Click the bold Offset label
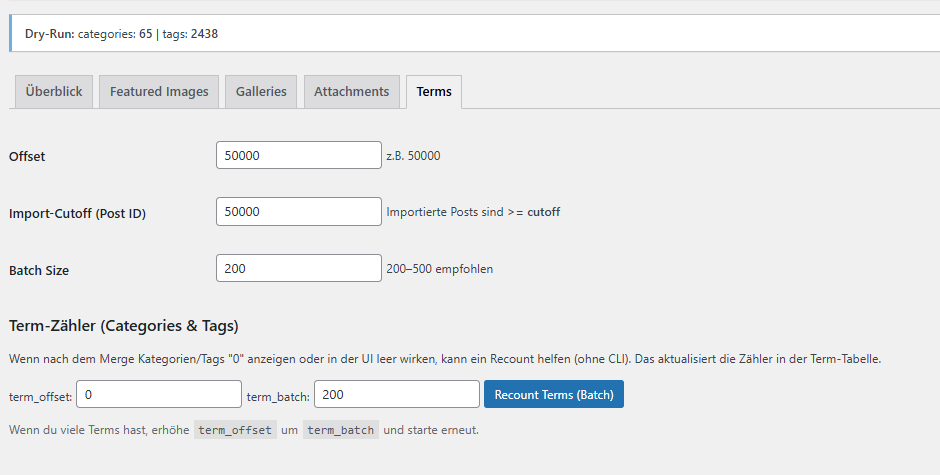Image resolution: width=940 pixels, height=475 pixels. click(27, 156)
